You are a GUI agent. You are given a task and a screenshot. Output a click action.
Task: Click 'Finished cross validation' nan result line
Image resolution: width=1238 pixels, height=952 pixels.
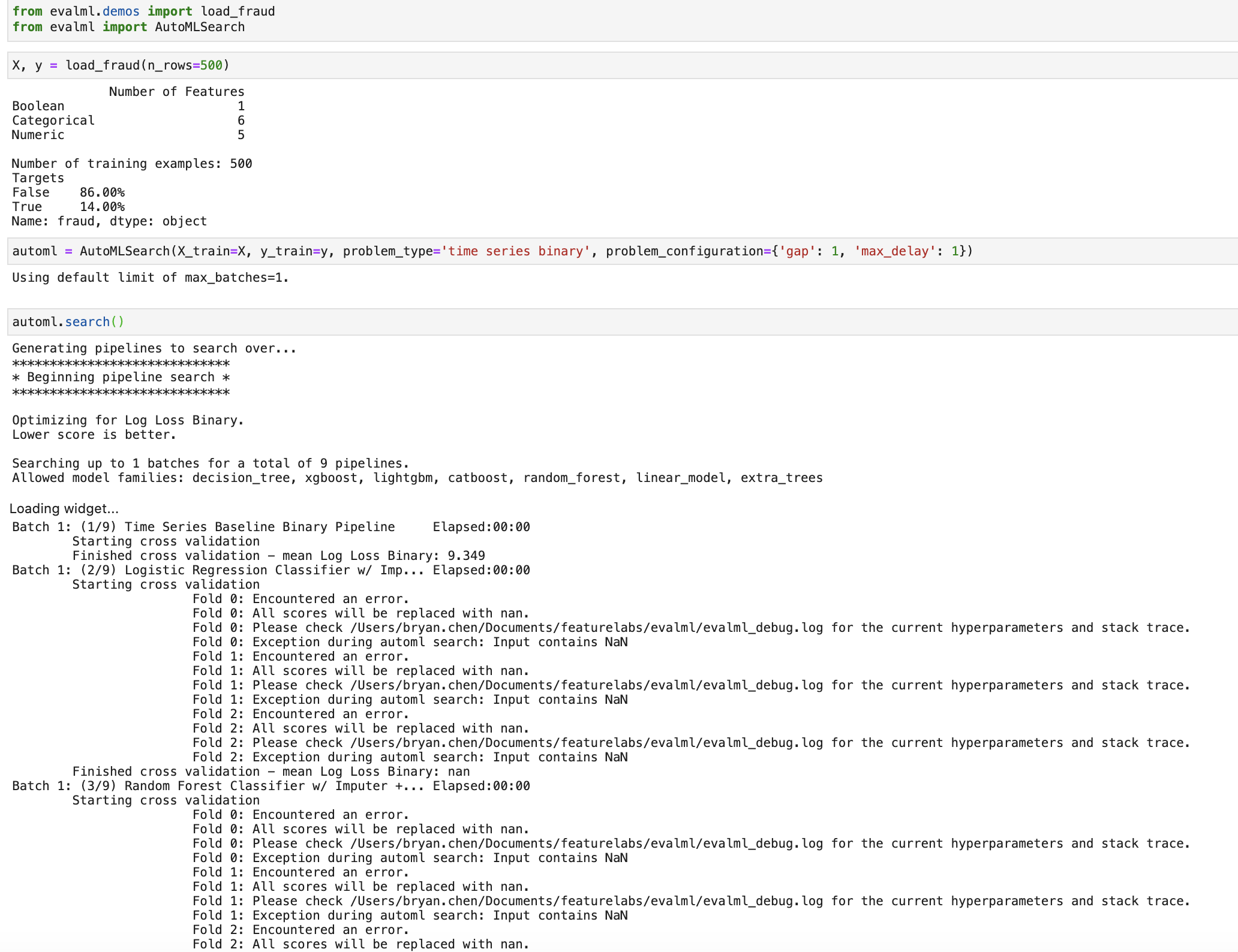tap(271, 772)
